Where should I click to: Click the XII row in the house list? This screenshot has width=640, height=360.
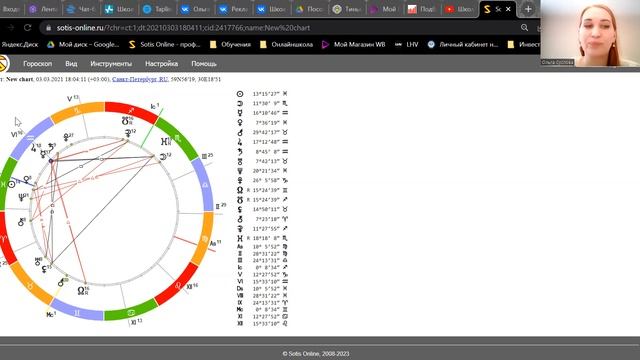[x=262, y=324]
